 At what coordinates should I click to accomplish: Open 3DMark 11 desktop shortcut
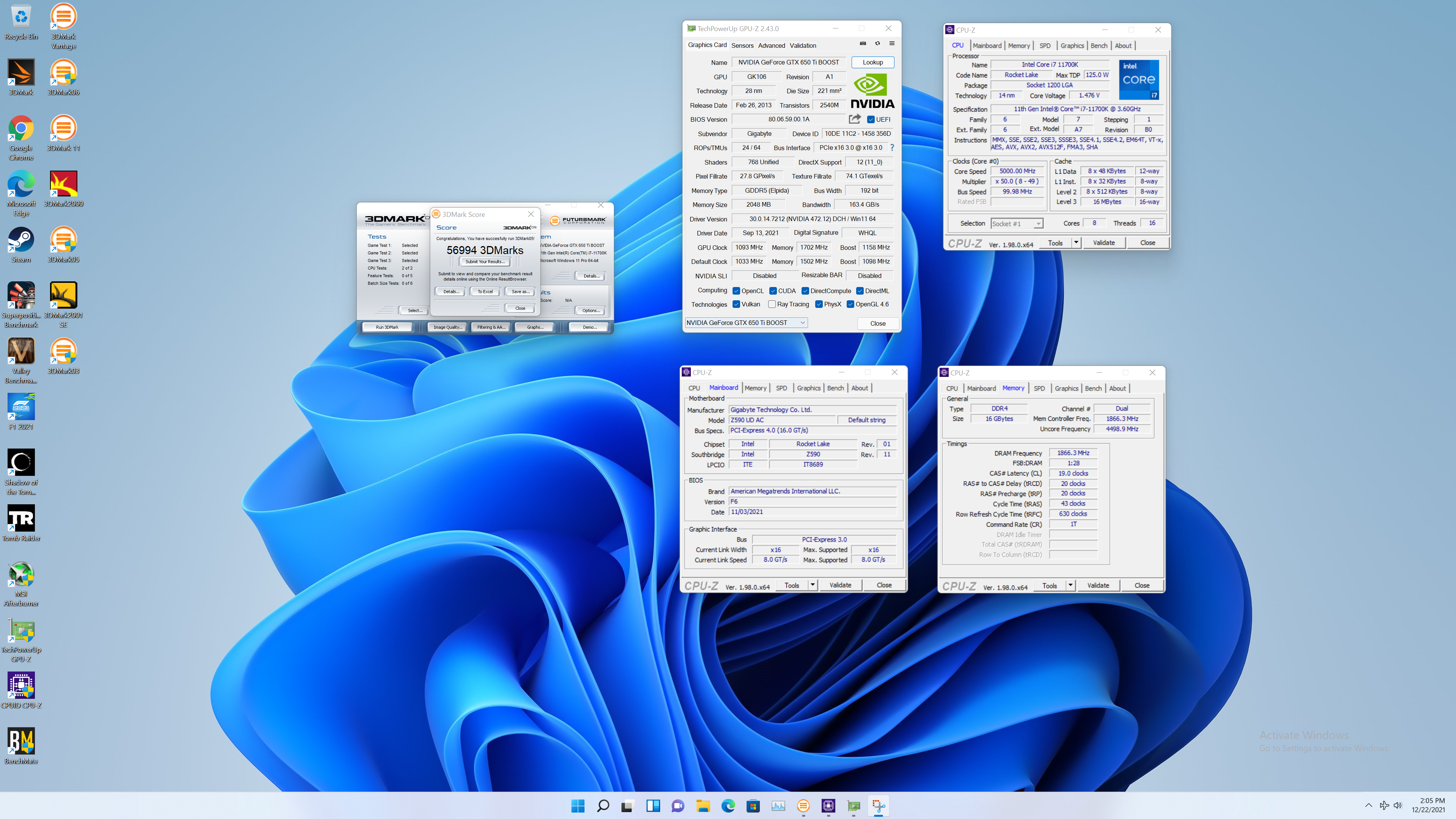(x=63, y=133)
